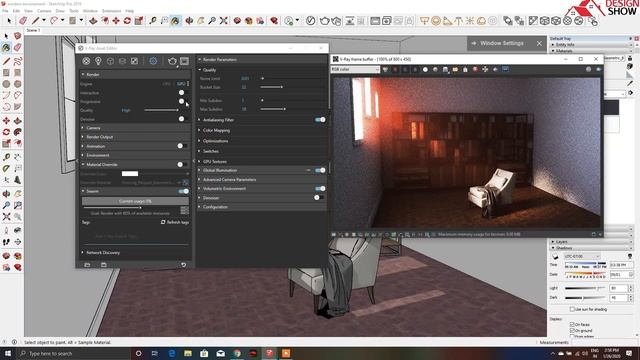
Task: Click the Refresh tags button
Action: point(175,222)
